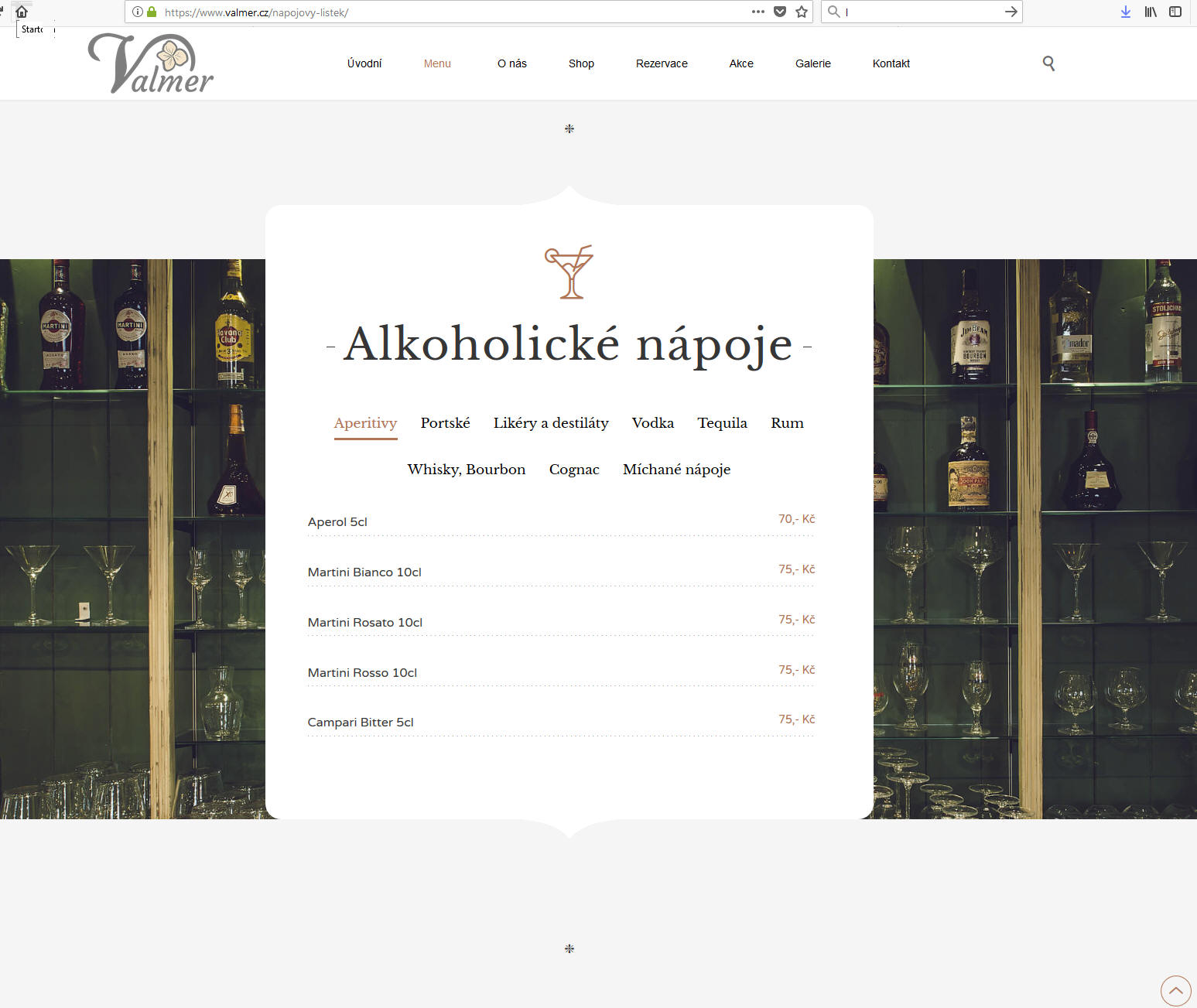Open the Rezervace menu item
This screenshot has height=1008, width=1197.
pos(662,63)
